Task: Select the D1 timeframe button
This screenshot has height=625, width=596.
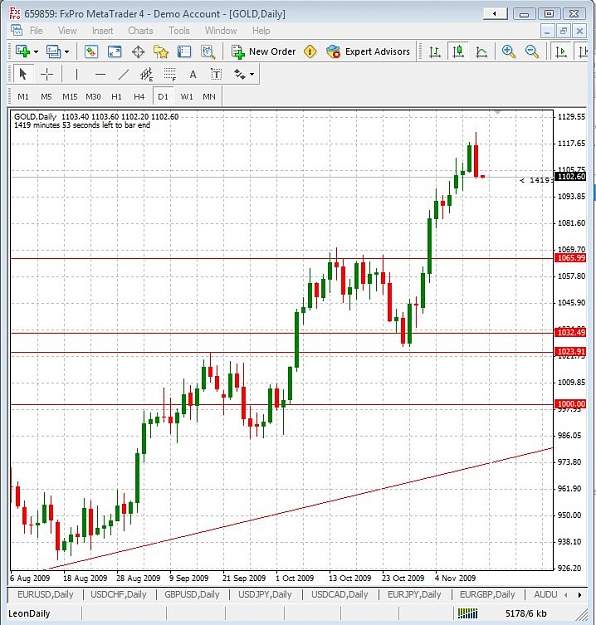Action: [163, 97]
